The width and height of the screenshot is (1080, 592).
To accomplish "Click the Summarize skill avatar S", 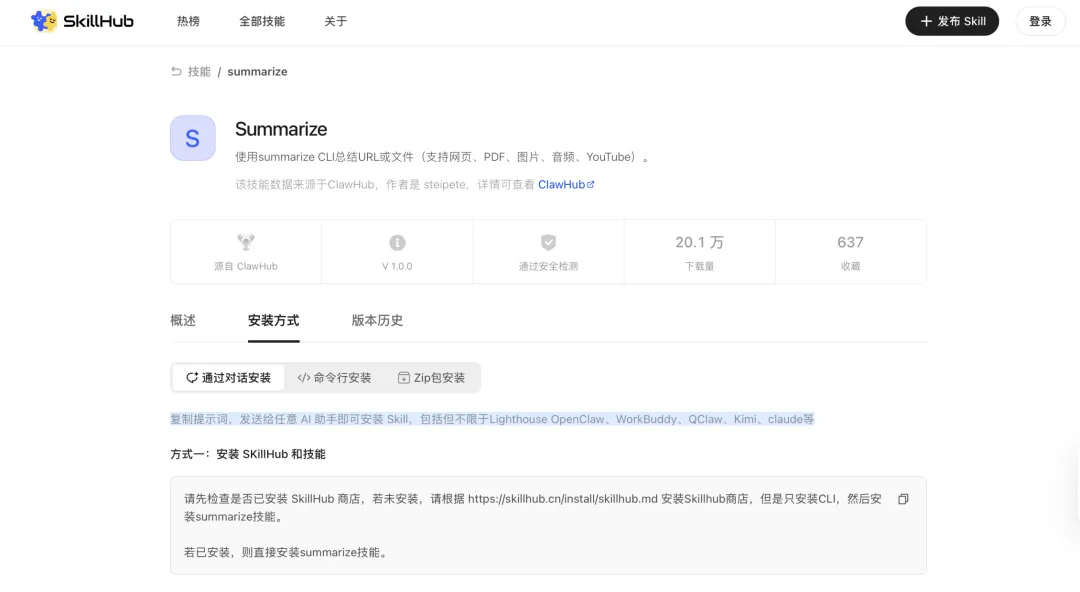I will pos(193,138).
